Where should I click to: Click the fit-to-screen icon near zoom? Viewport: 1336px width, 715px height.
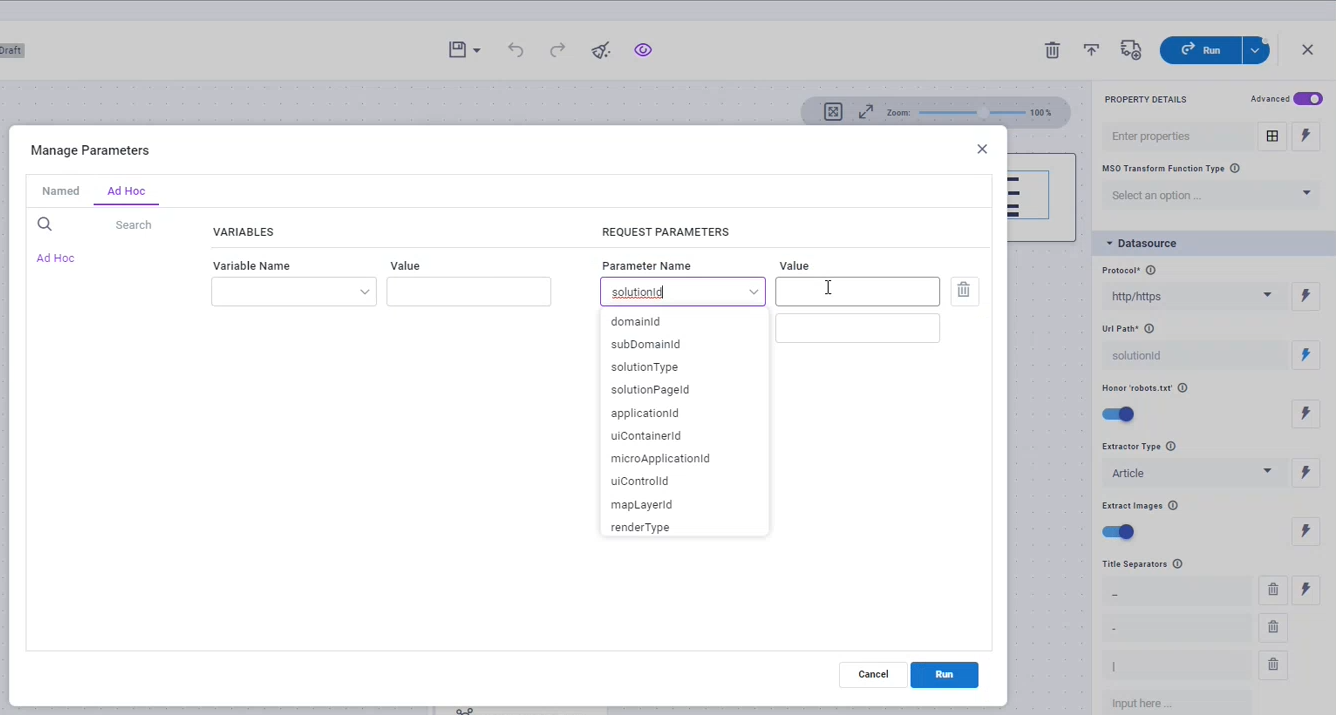[833, 112]
